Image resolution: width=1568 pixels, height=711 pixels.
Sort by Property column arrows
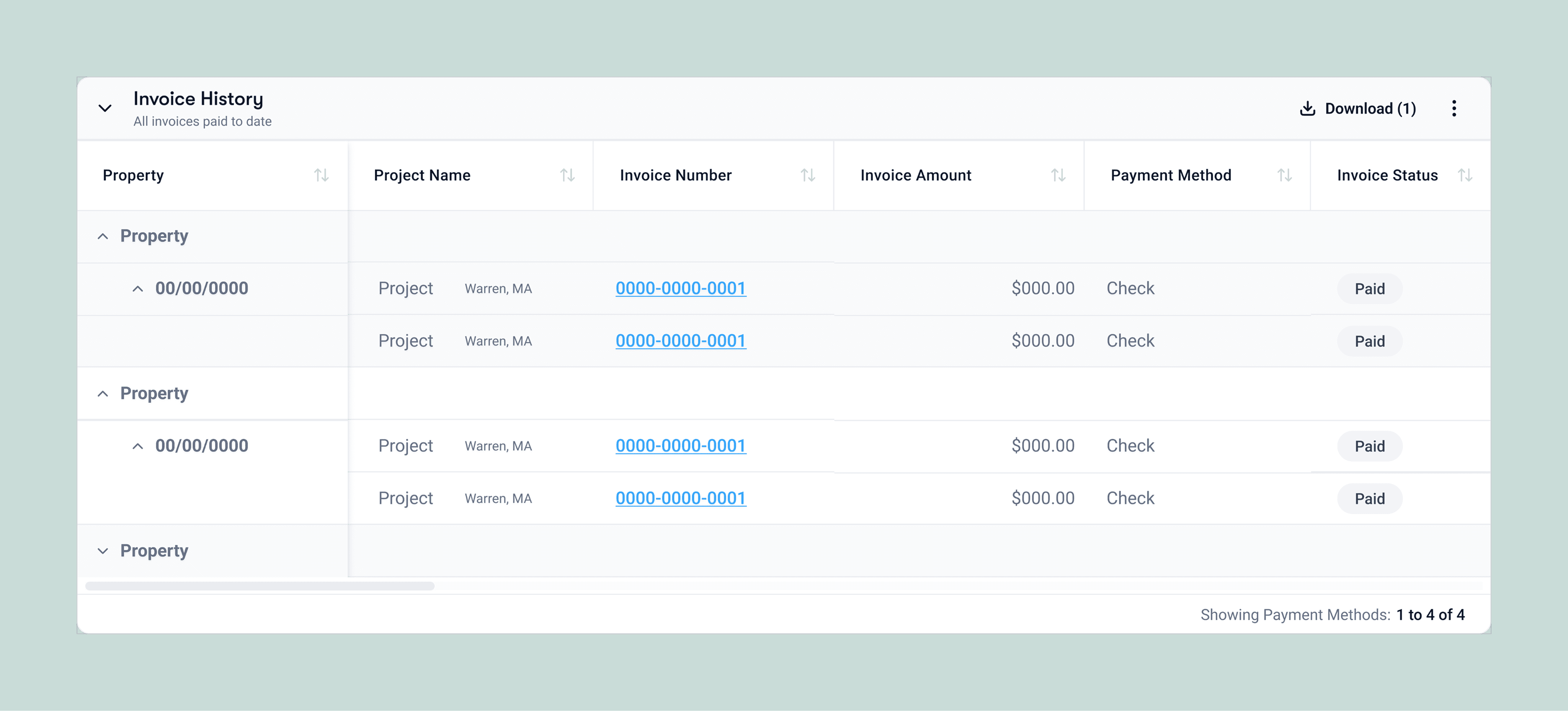click(x=322, y=175)
